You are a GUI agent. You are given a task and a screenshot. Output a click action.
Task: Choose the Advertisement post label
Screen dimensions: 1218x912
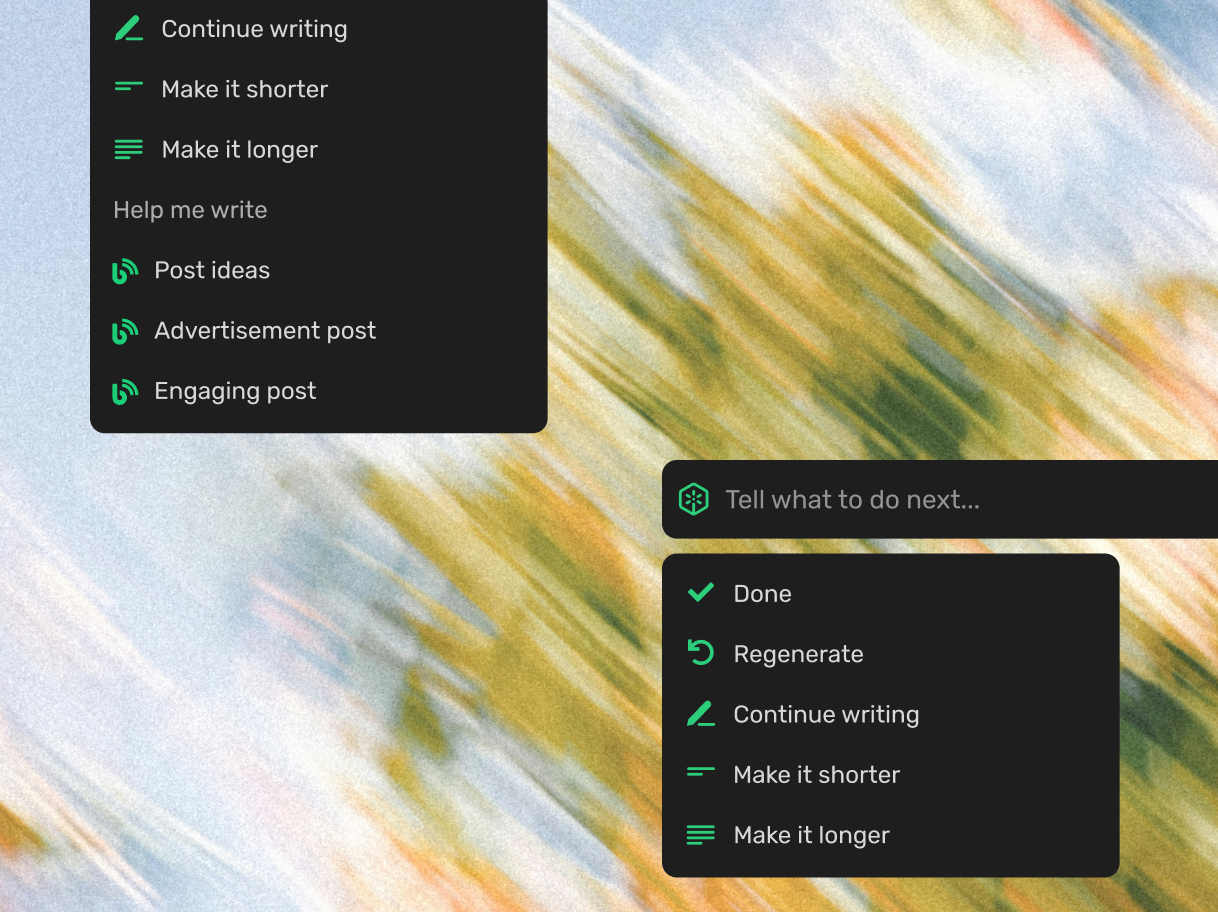click(x=265, y=331)
